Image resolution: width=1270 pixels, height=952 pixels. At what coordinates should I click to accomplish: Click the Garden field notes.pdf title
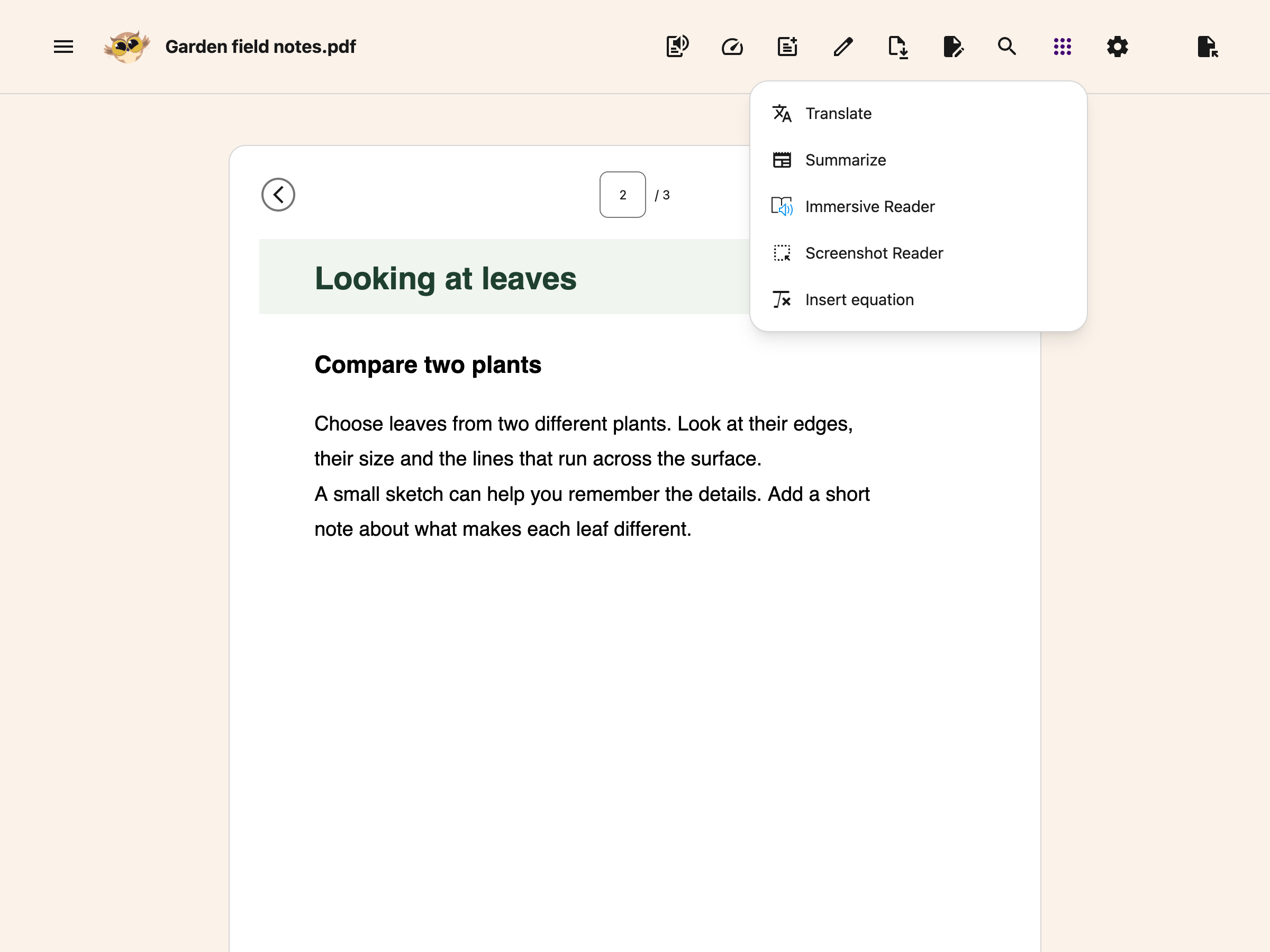pos(261,47)
